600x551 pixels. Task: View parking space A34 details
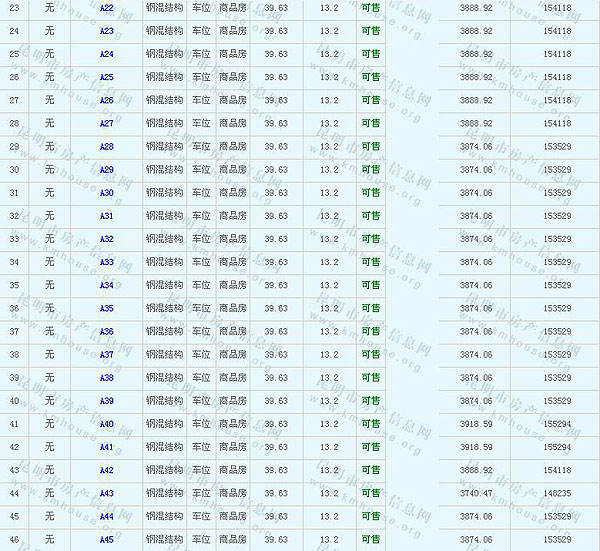[107, 285]
